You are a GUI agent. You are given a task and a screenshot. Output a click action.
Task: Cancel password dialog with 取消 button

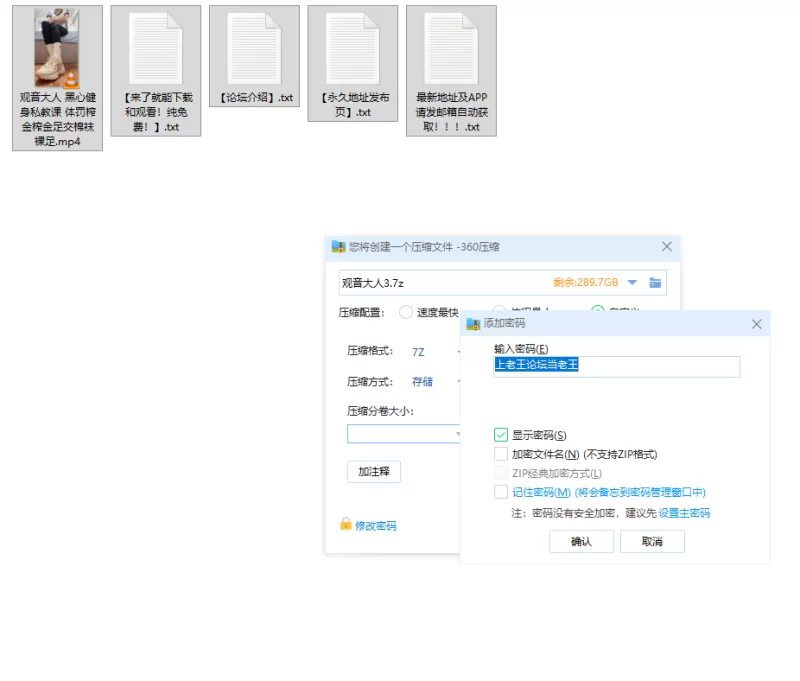(x=652, y=542)
